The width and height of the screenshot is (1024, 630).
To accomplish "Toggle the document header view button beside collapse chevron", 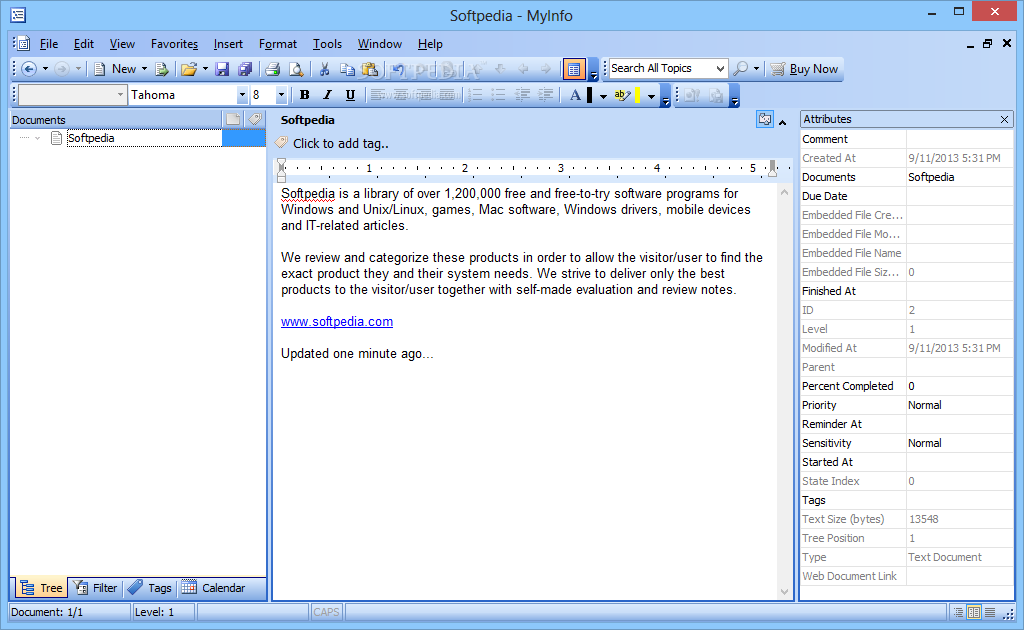I will (x=765, y=119).
